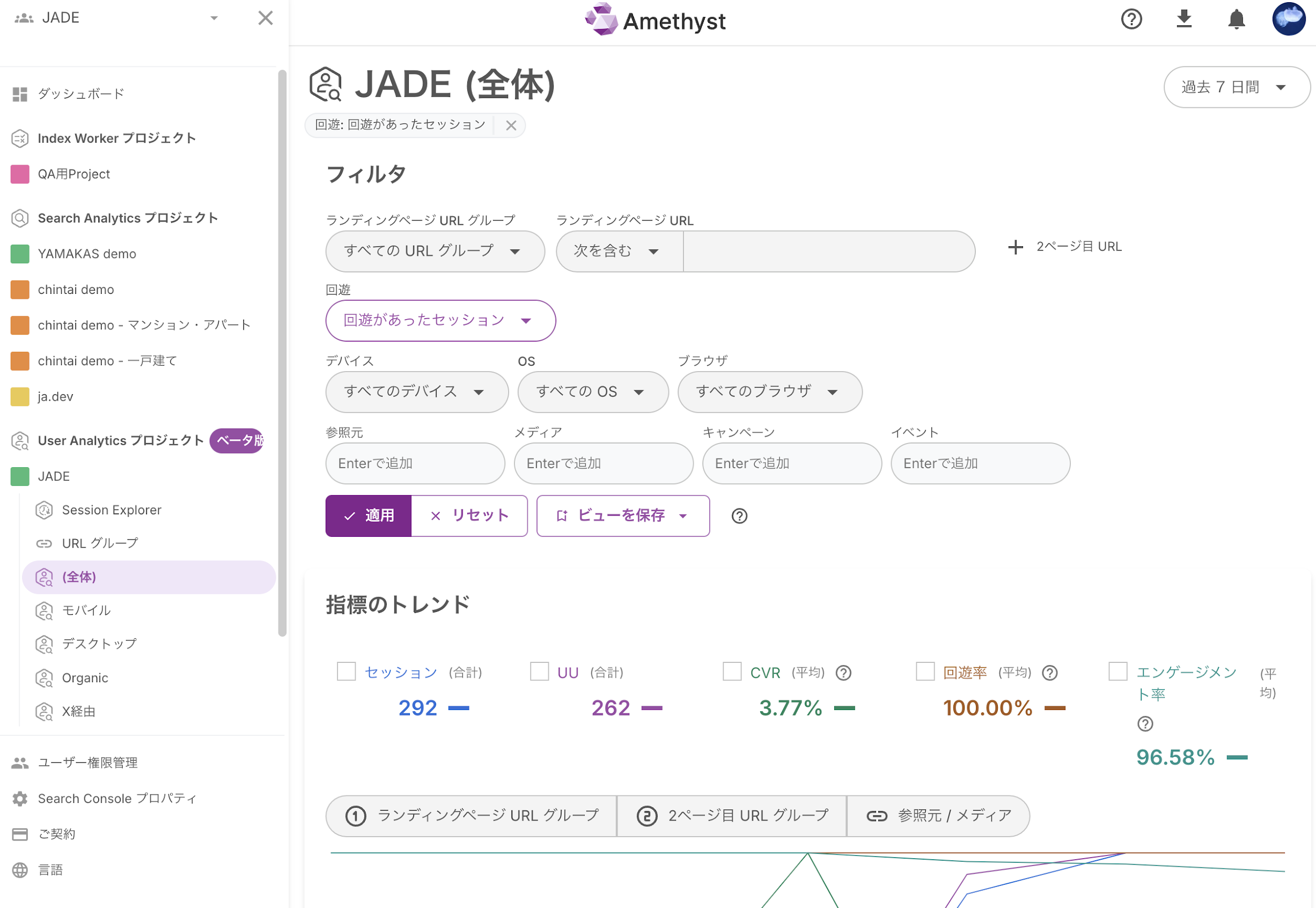Open chintai demo project
This screenshot has height=908, width=1316.
tap(76, 290)
